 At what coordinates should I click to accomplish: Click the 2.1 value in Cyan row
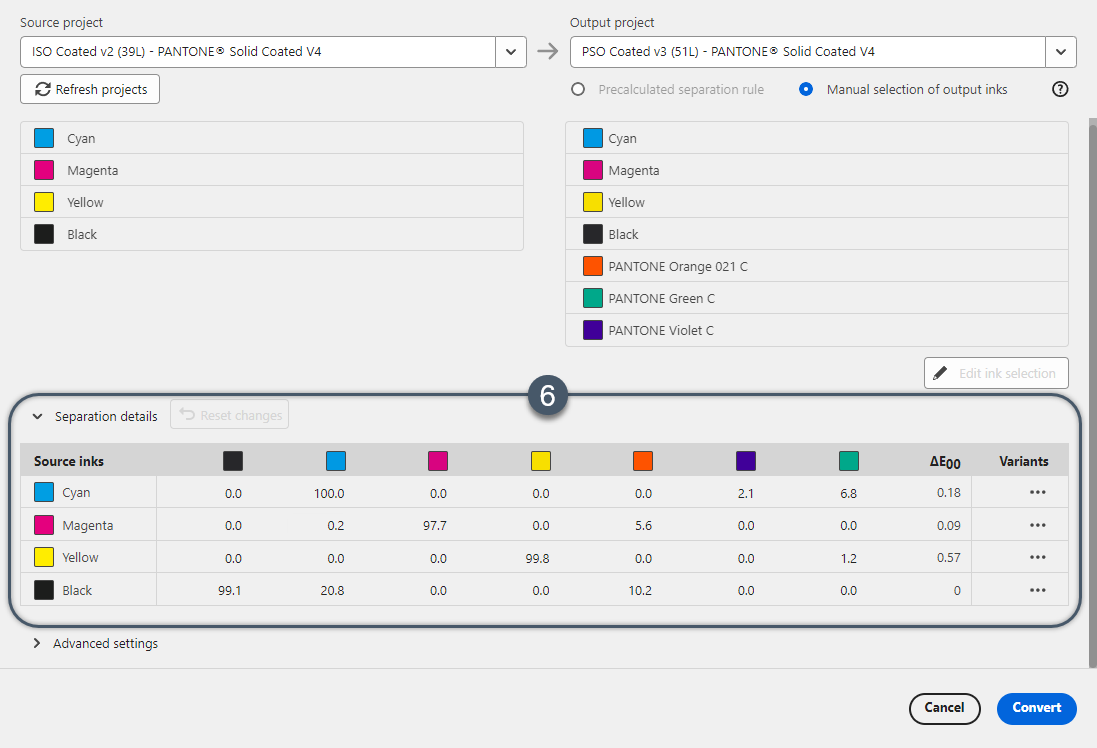pos(746,493)
